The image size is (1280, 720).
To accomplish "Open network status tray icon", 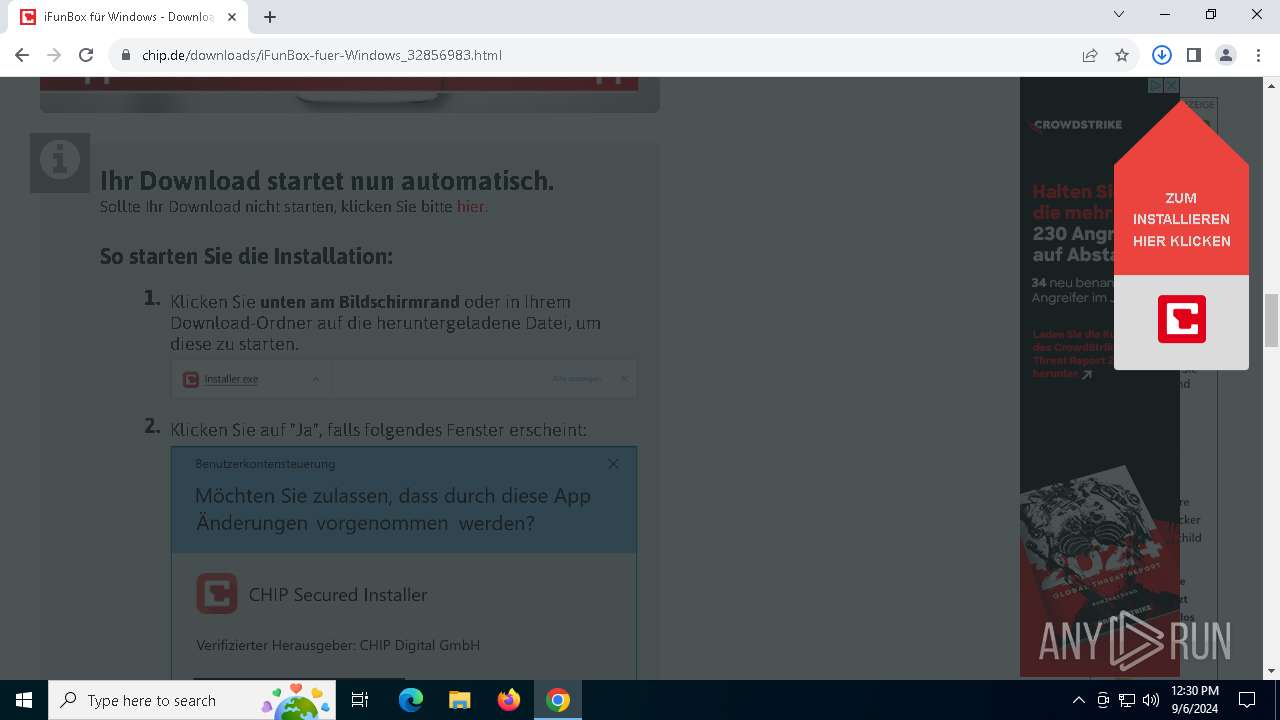I will coord(1127,700).
